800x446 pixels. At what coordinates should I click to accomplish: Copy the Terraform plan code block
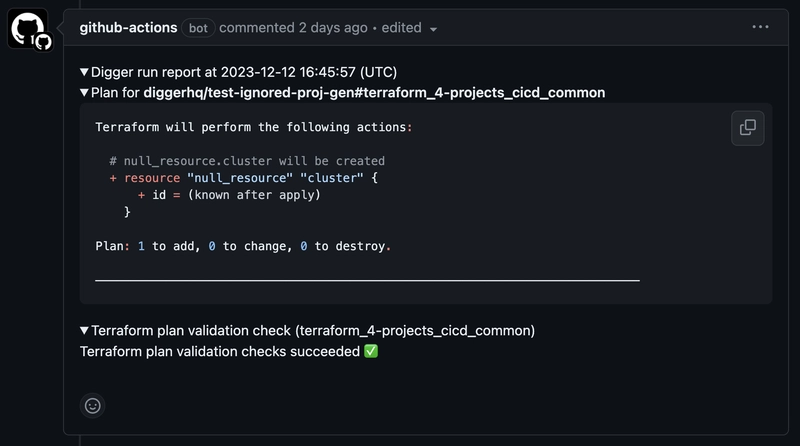click(x=747, y=128)
